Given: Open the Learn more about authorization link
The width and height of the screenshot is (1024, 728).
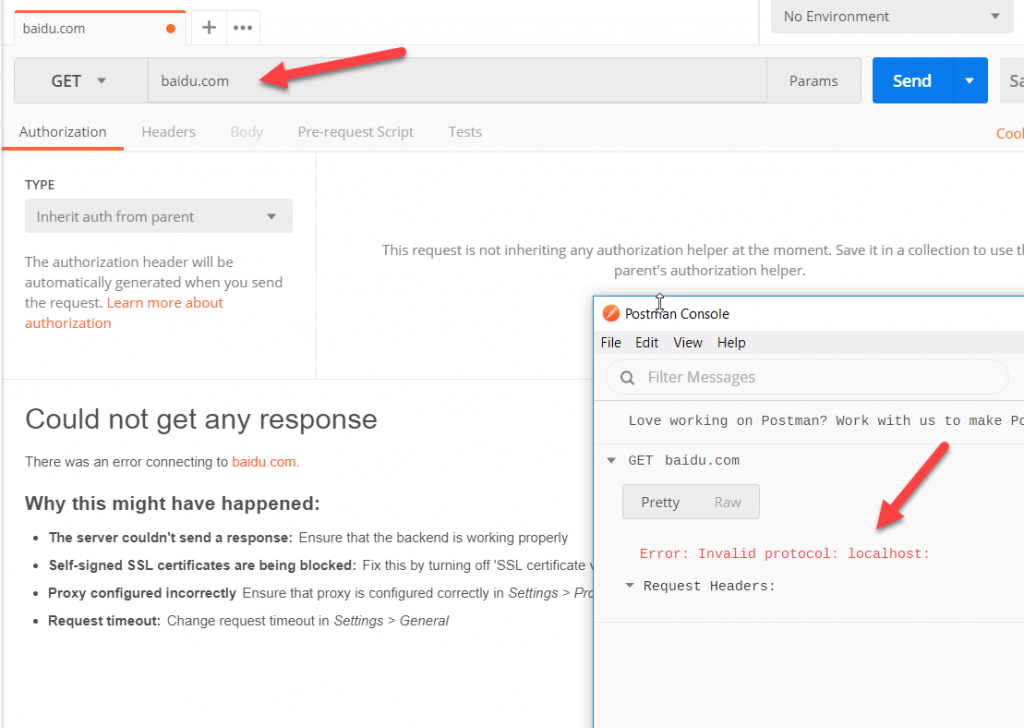Looking at the screenshot, I should click(124, 313).
